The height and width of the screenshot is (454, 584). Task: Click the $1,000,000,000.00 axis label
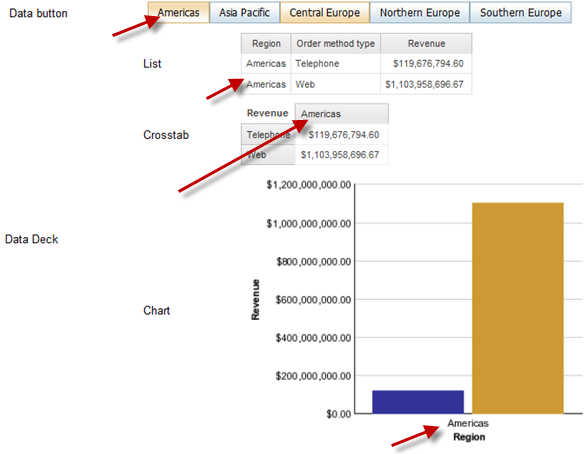pos(309,223)
